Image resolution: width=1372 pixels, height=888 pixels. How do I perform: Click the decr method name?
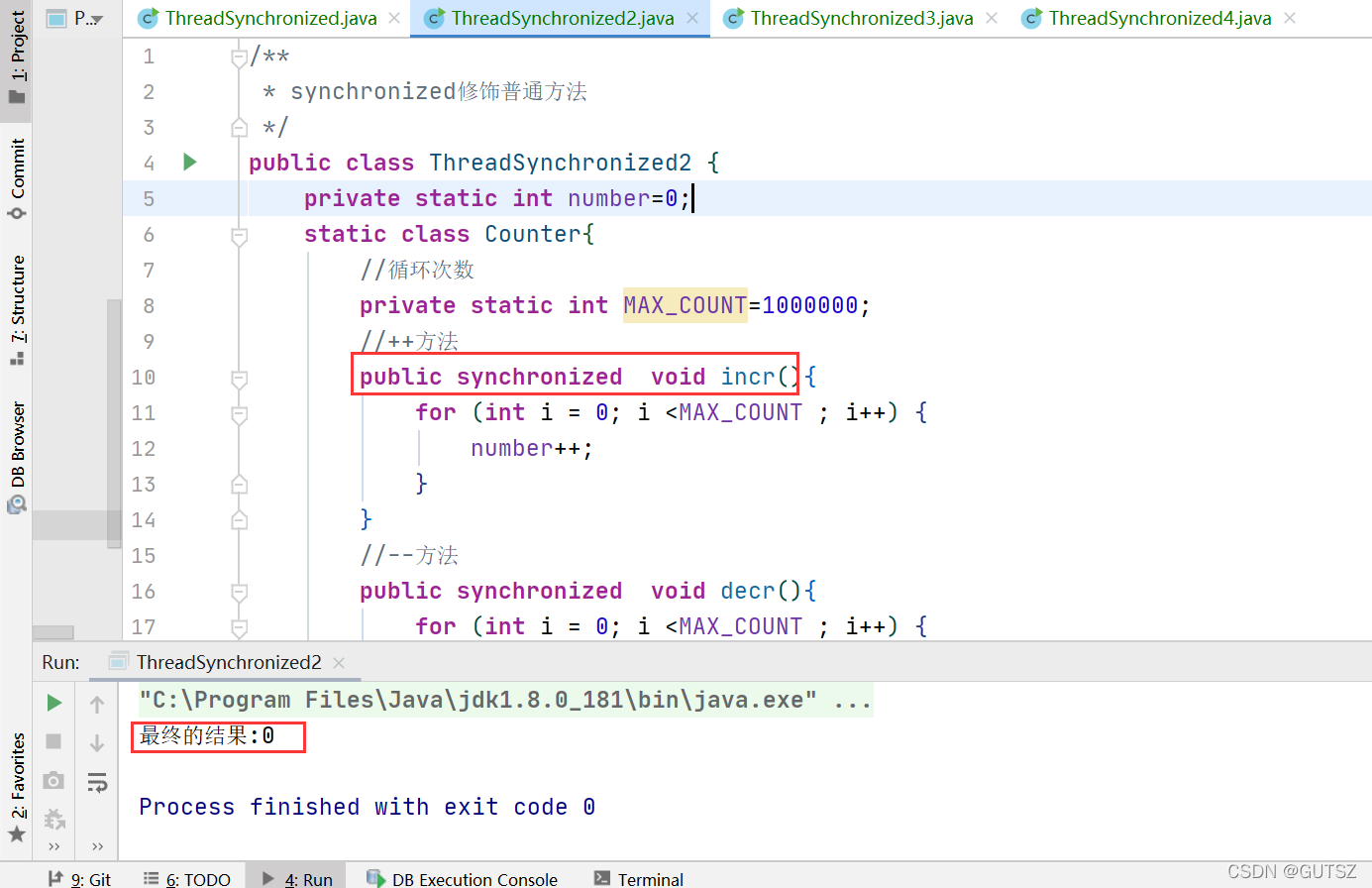[748, 591]
